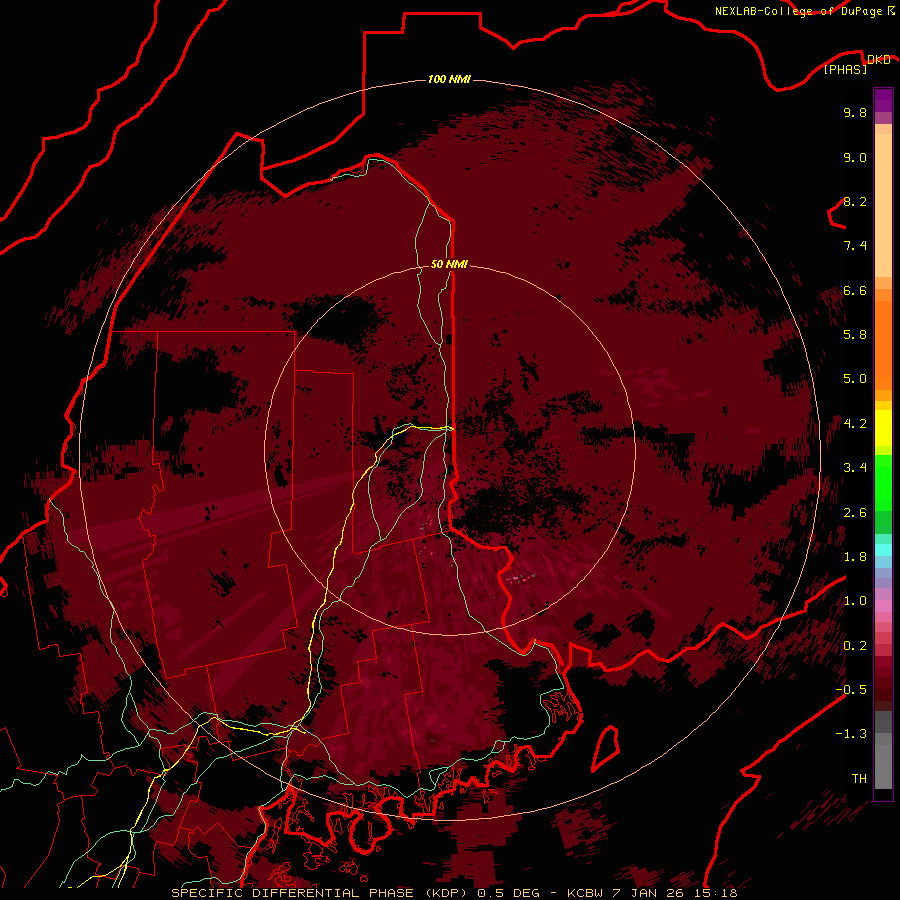Select the 100 NMI range ring label
Screen dimensions: 900x900
tap(449, 79)
